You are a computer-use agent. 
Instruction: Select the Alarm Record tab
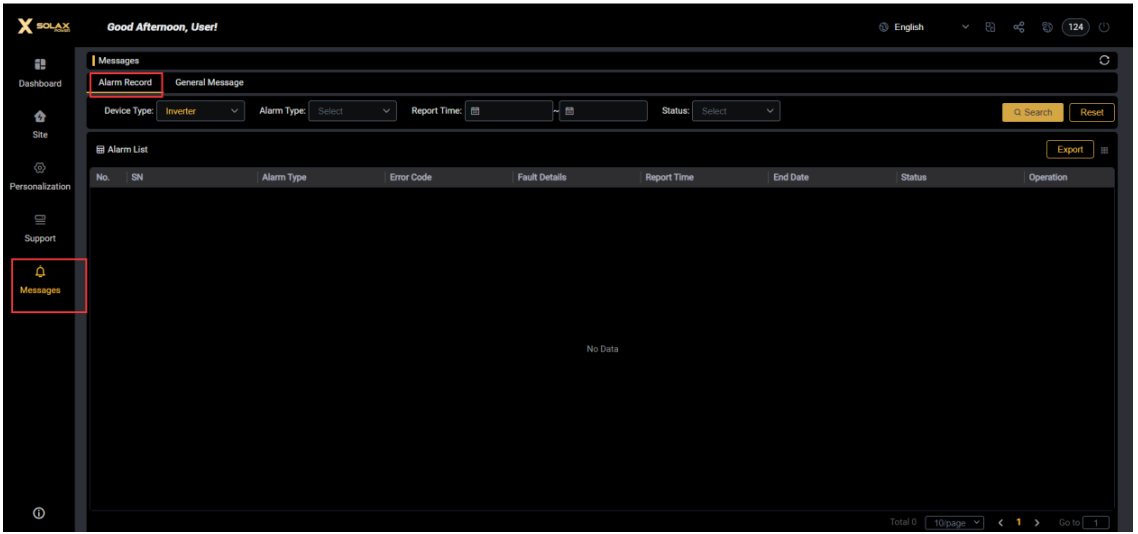[125, 83]
